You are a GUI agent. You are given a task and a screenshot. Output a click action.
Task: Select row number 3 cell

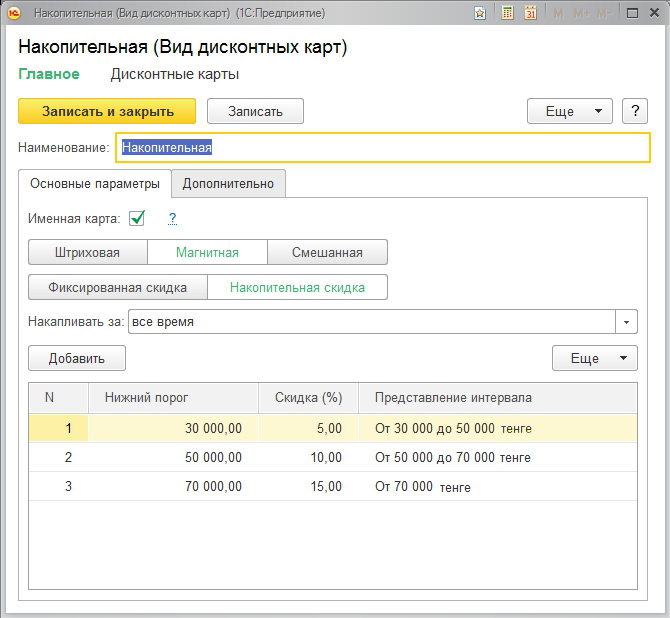point(59,486)
